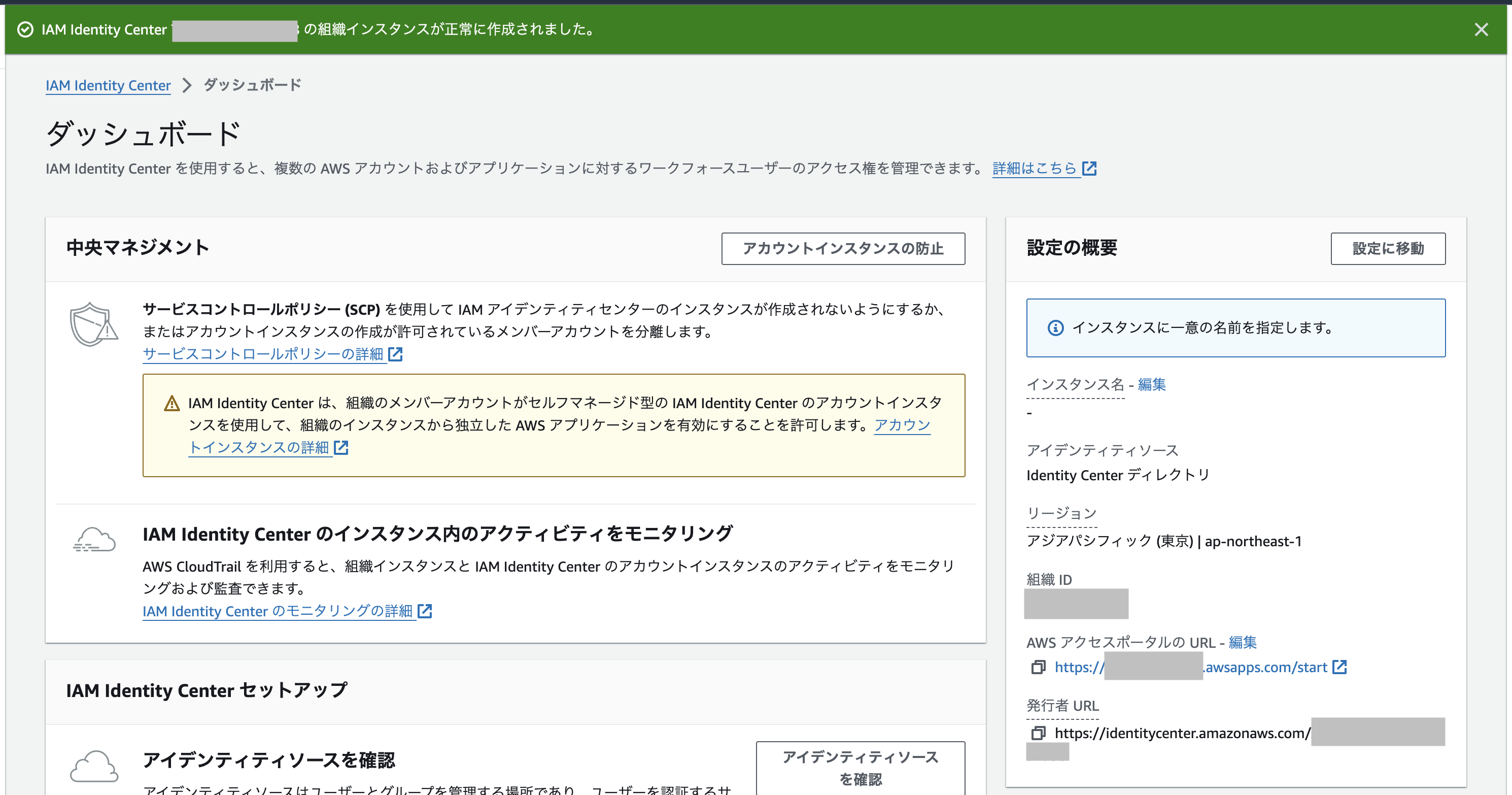The image size is (1512, 795).
Task: Click the breadcrumb chevron separator
Action: (x=187, y=85)
